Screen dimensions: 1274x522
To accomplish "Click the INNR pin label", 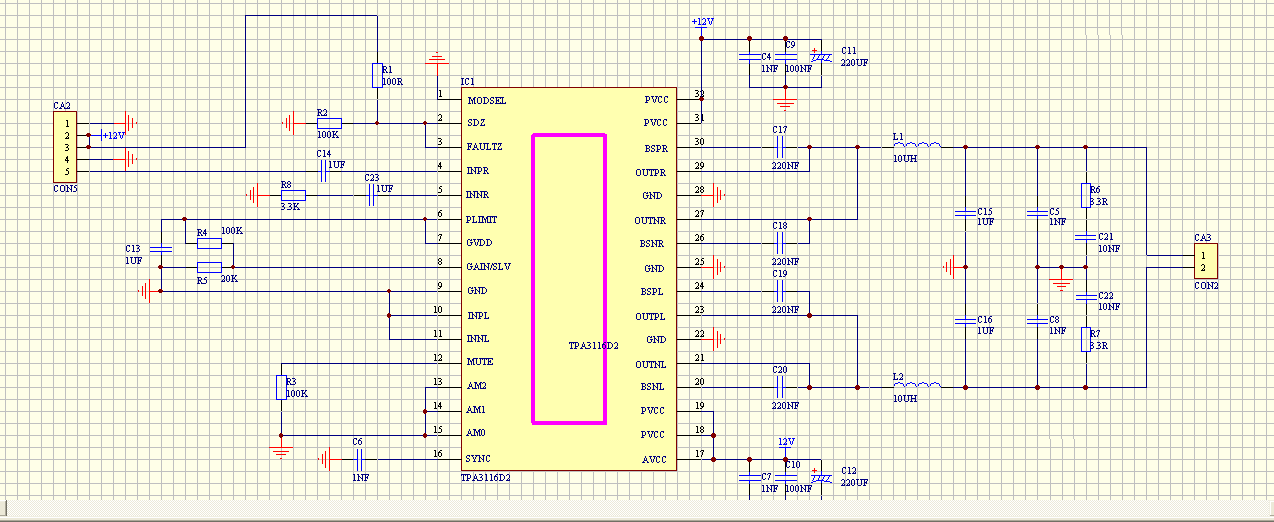I will [479, 195].
